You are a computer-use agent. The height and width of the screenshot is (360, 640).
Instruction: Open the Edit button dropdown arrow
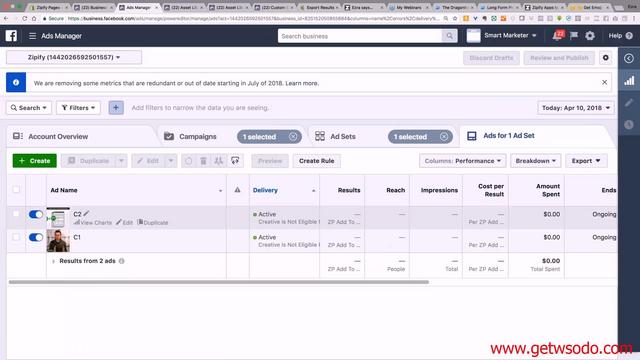171,161
